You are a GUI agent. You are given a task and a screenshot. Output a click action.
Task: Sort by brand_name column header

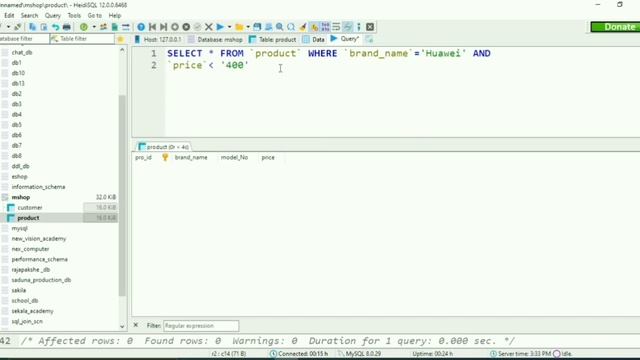[x=191, y=158]
